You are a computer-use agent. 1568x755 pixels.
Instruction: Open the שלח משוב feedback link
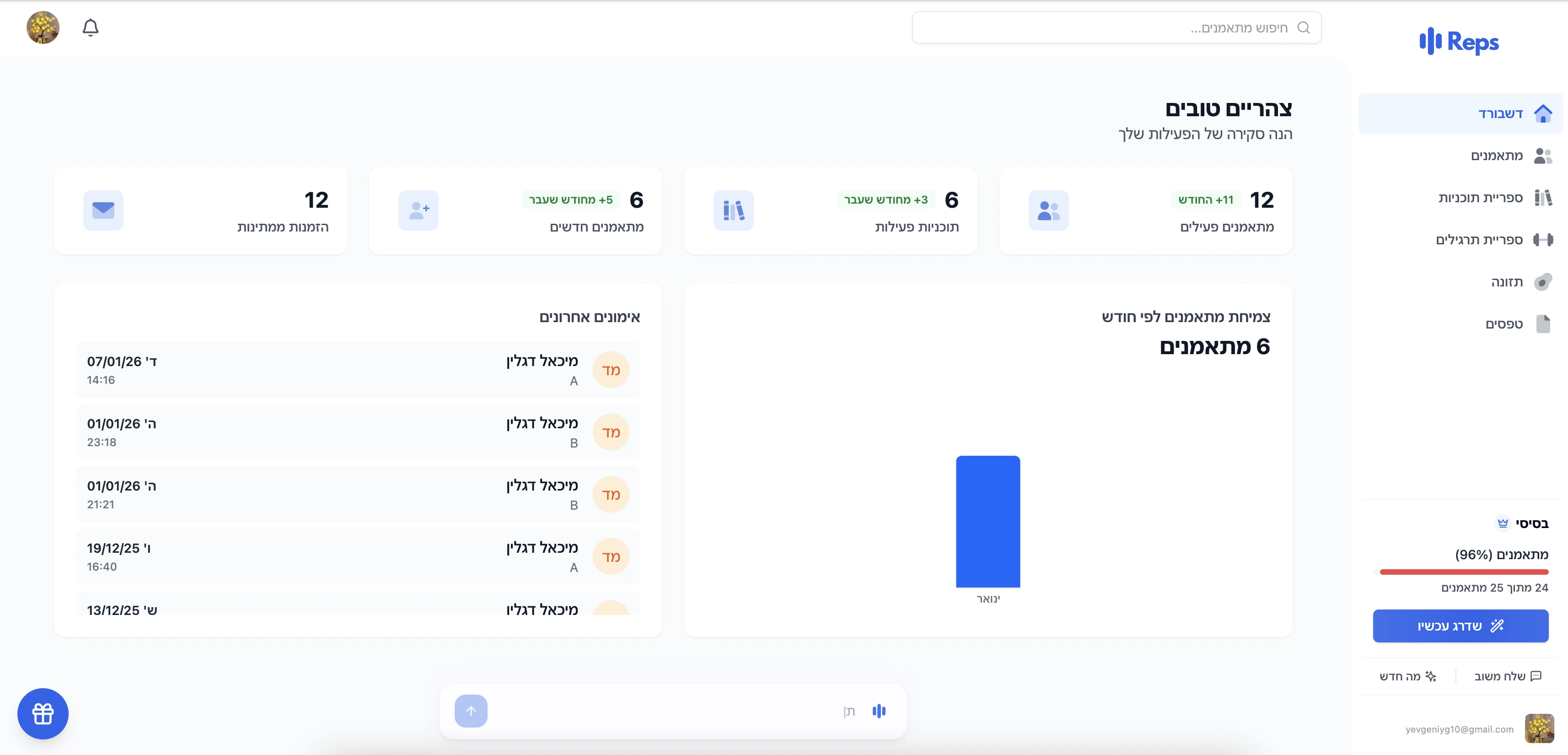[1508, 676]
